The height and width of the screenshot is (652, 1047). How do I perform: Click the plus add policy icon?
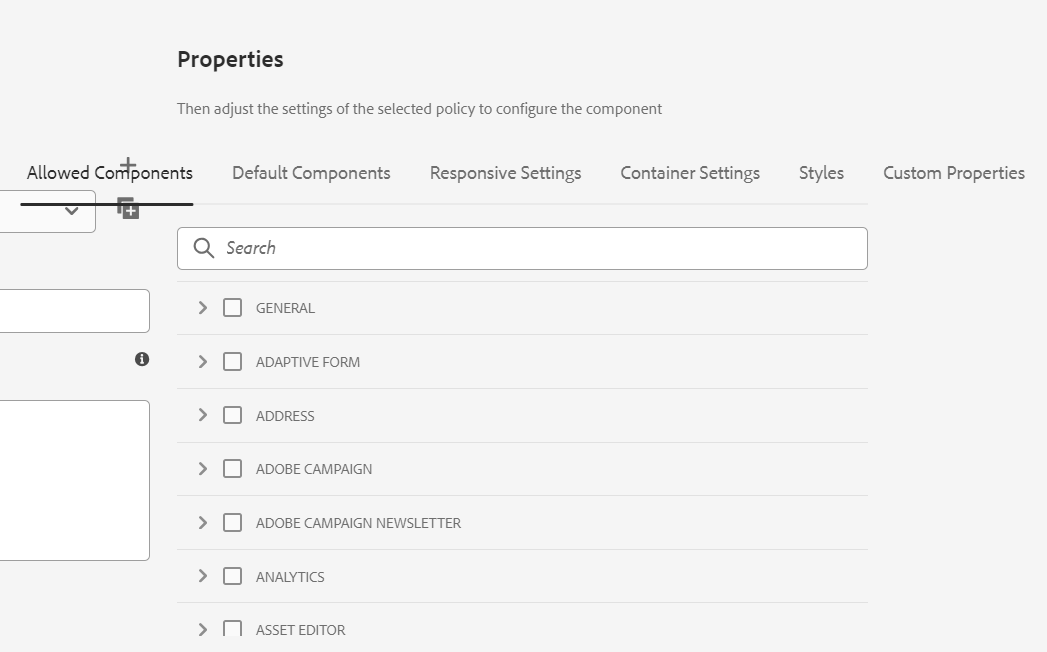point(128,164)
